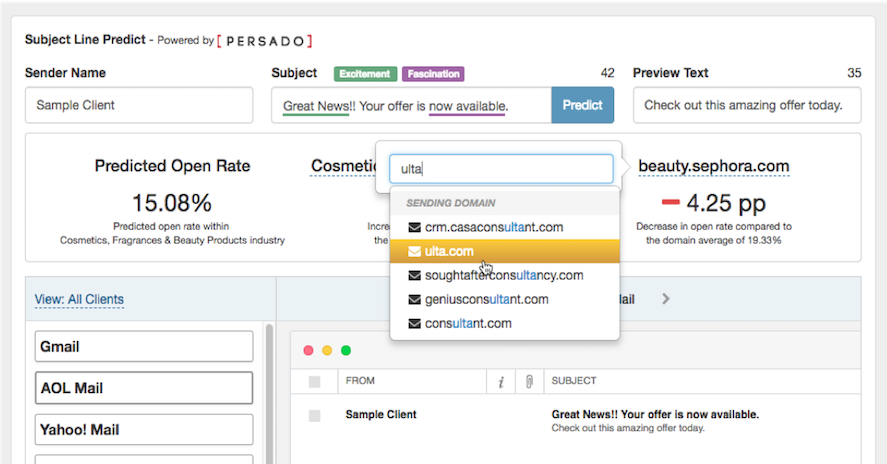Click the 4.25 pp decrease value
The width and height of the screenshot is (887, 464).
click(x=726, y=203)
